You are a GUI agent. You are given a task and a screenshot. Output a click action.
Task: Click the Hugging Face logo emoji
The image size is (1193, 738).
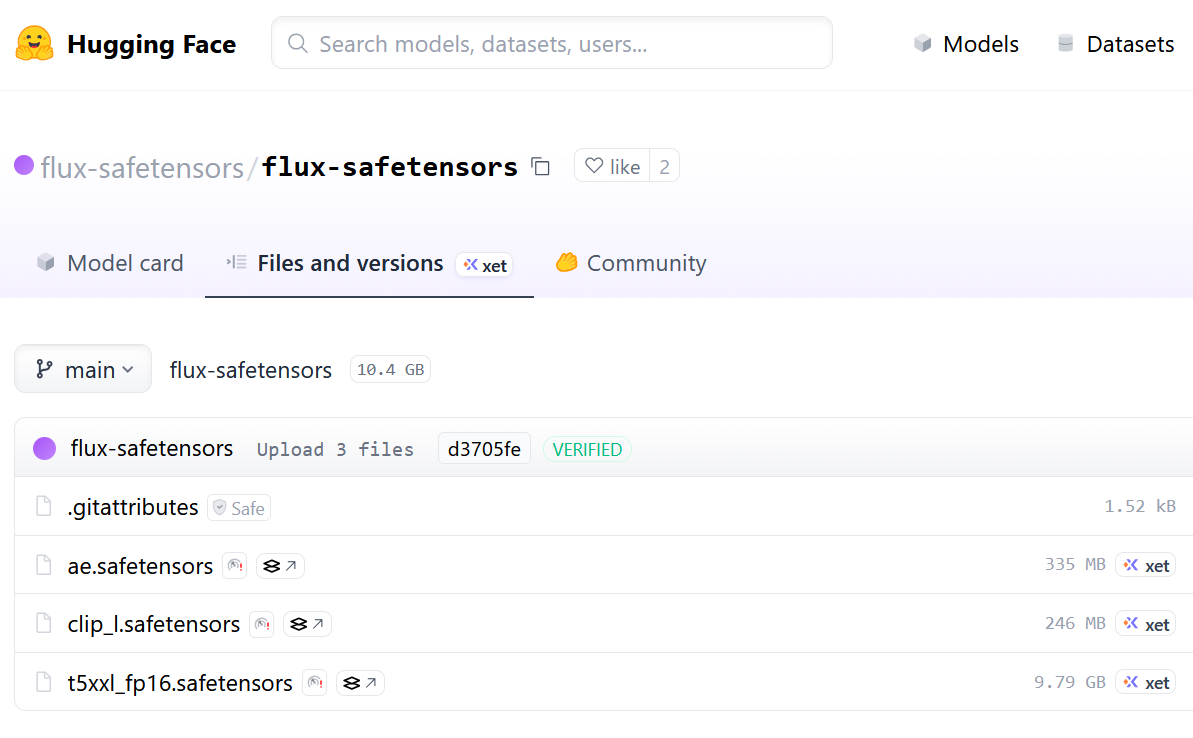tap(34, 44)
